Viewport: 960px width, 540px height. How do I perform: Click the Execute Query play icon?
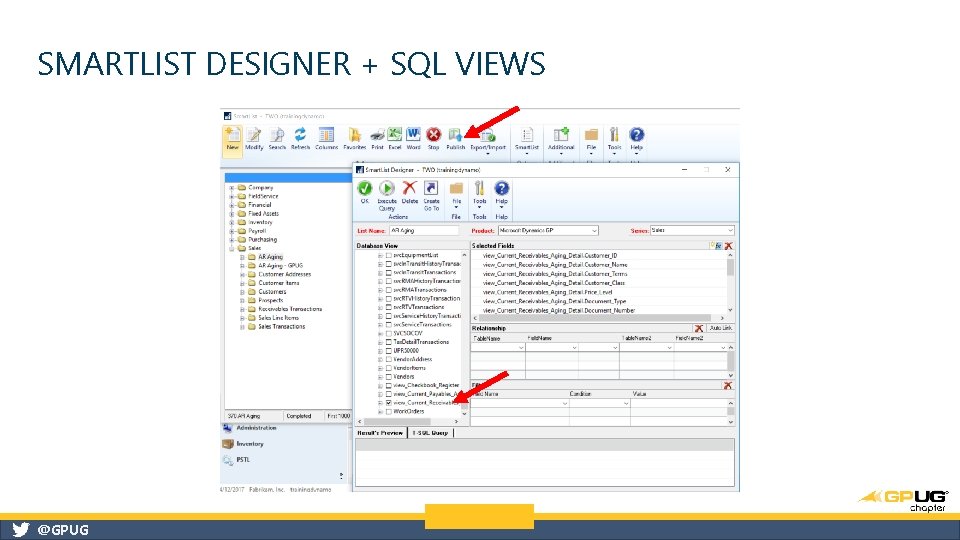tap(386, 189)
